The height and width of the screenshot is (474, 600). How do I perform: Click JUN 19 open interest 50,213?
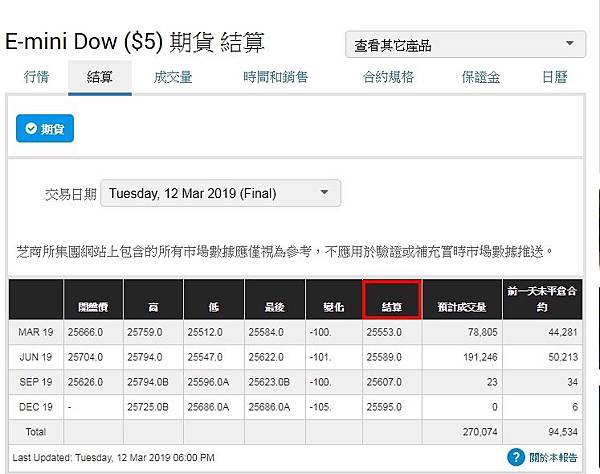coord(563,357)
